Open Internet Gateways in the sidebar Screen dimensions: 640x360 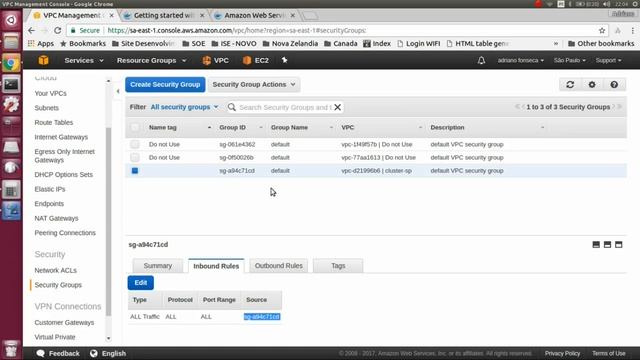[x=61, y=137]
